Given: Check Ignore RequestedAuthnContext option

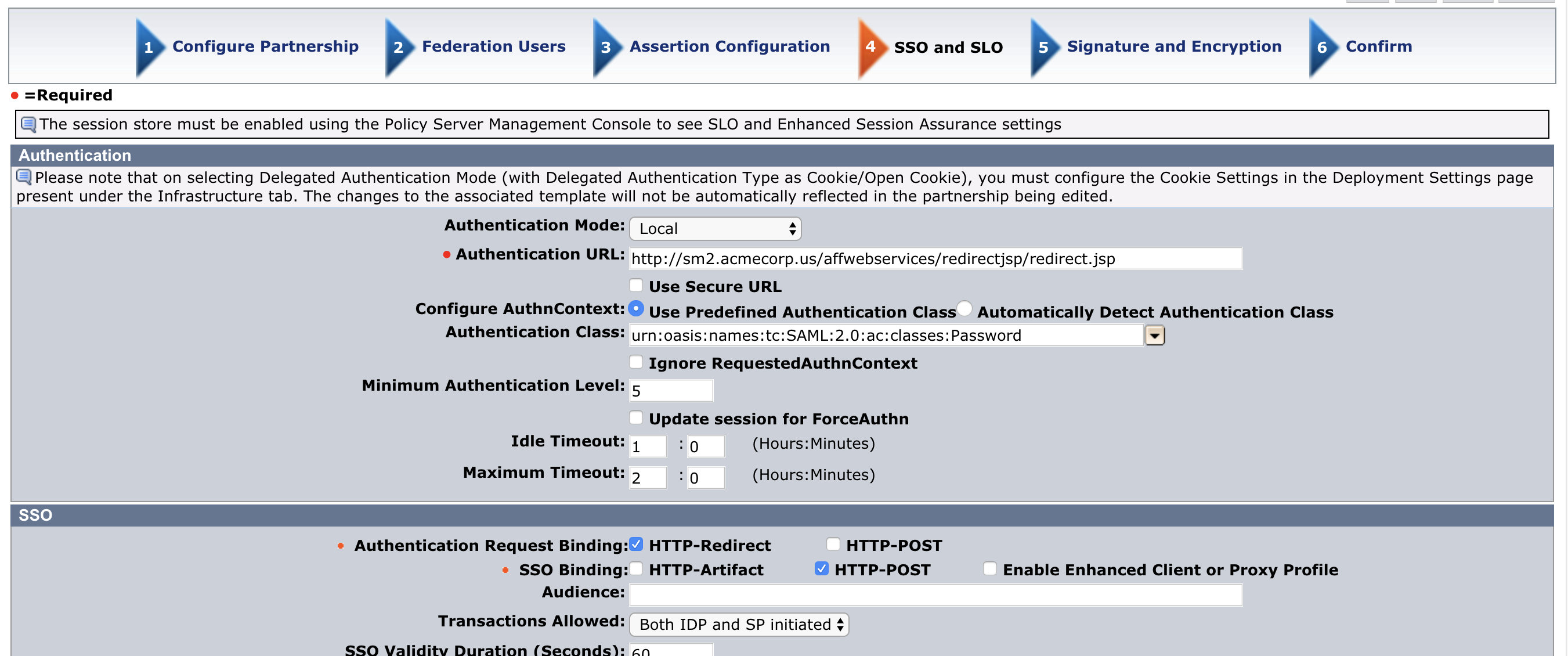Looking at the screenshot, I should click(636, 362).
